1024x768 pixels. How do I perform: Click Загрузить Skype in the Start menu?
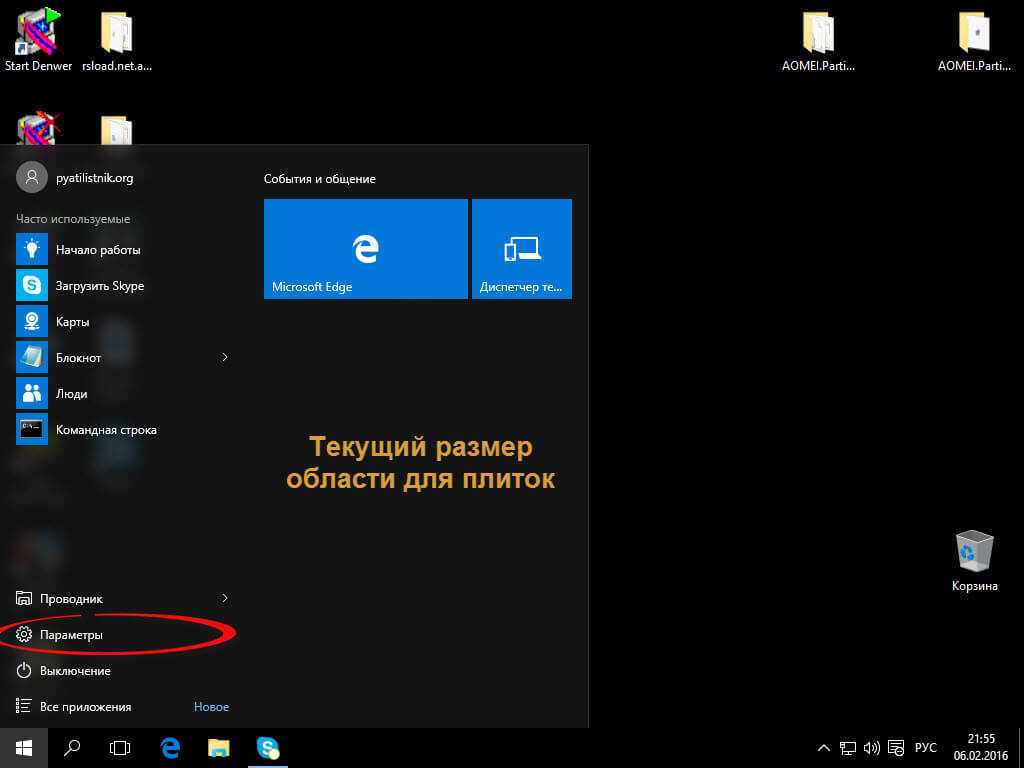pyautogui.click(x=99, y=286)
